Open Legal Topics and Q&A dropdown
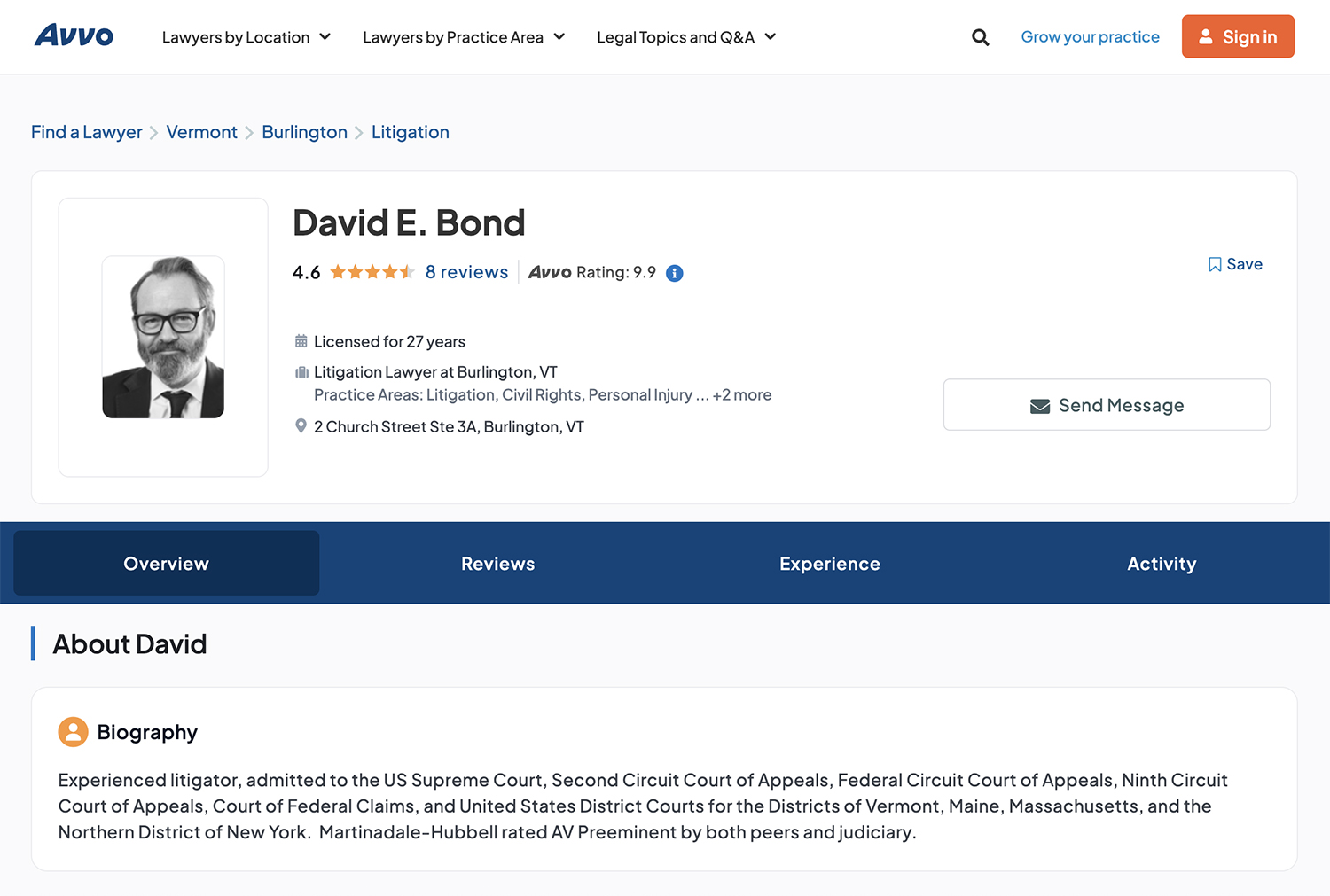 pyautogui.click(x=685, y=37)
